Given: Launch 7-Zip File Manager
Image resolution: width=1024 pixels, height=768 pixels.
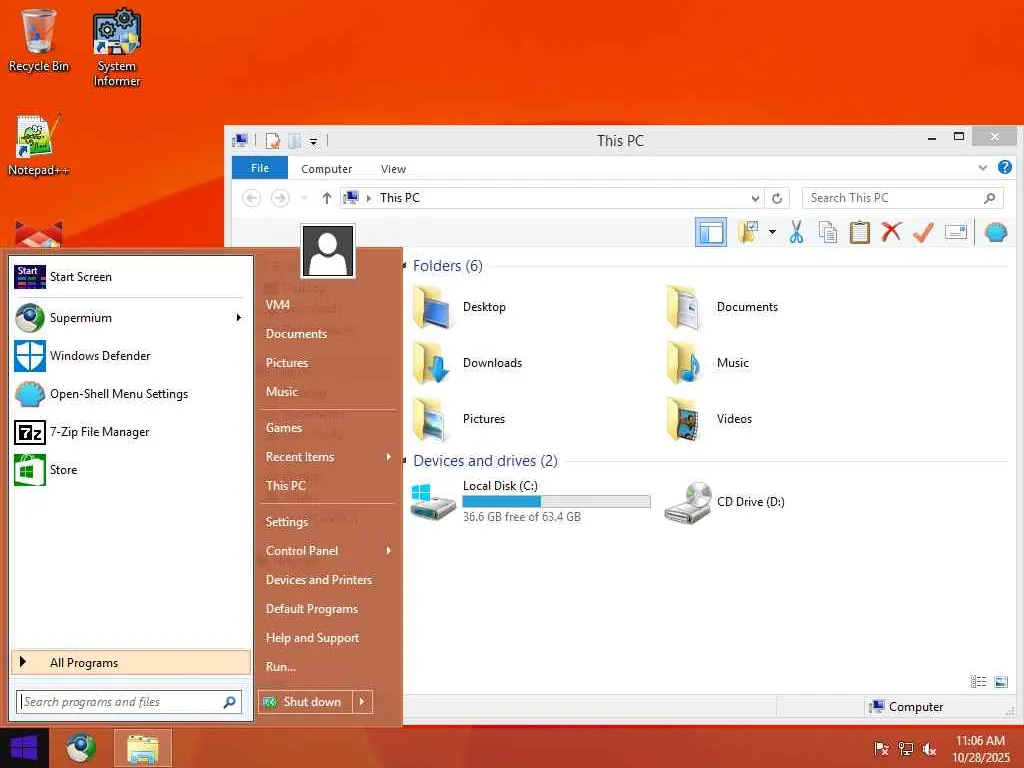Looking at the screenshot, I should (131, 432).
